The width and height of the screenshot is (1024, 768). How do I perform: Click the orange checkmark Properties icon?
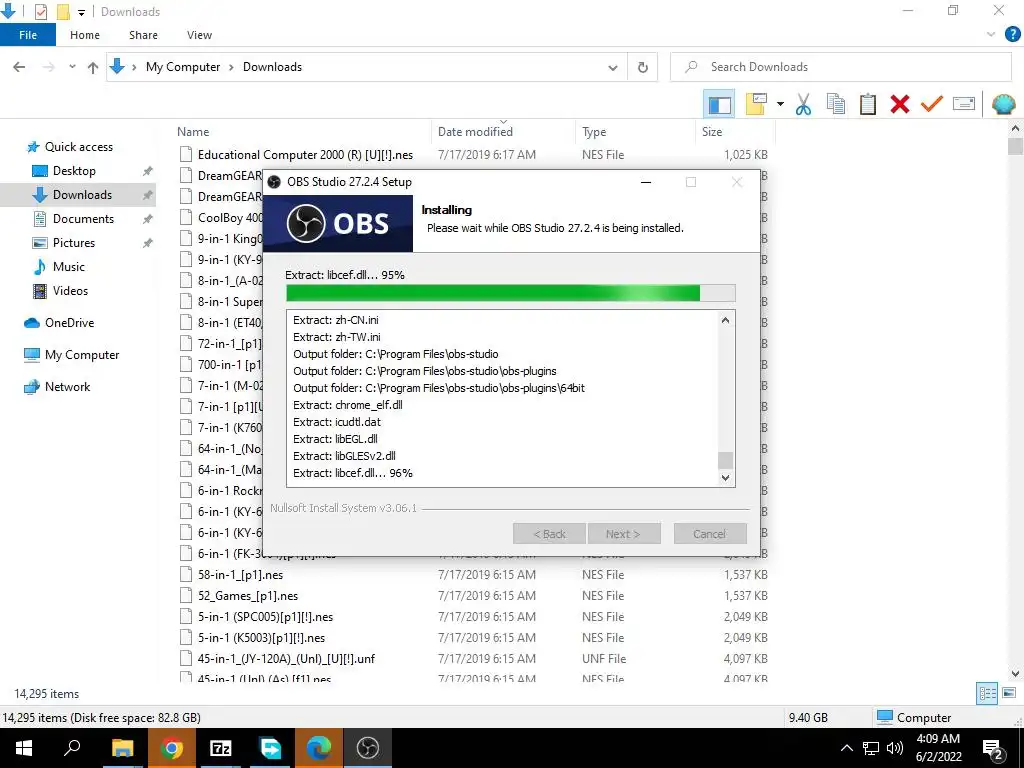(932, 104)
